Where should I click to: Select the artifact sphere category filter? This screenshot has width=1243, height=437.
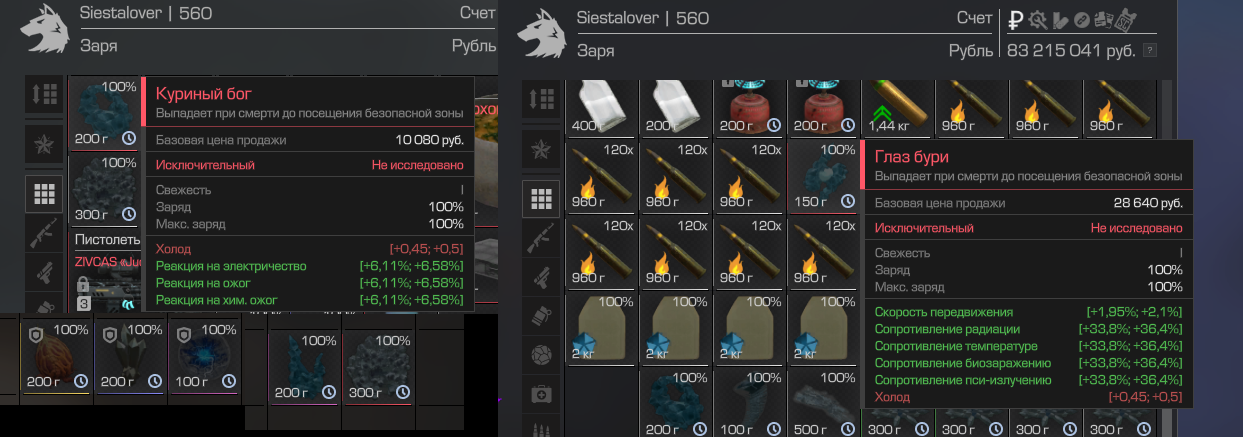tap(542, 355)
